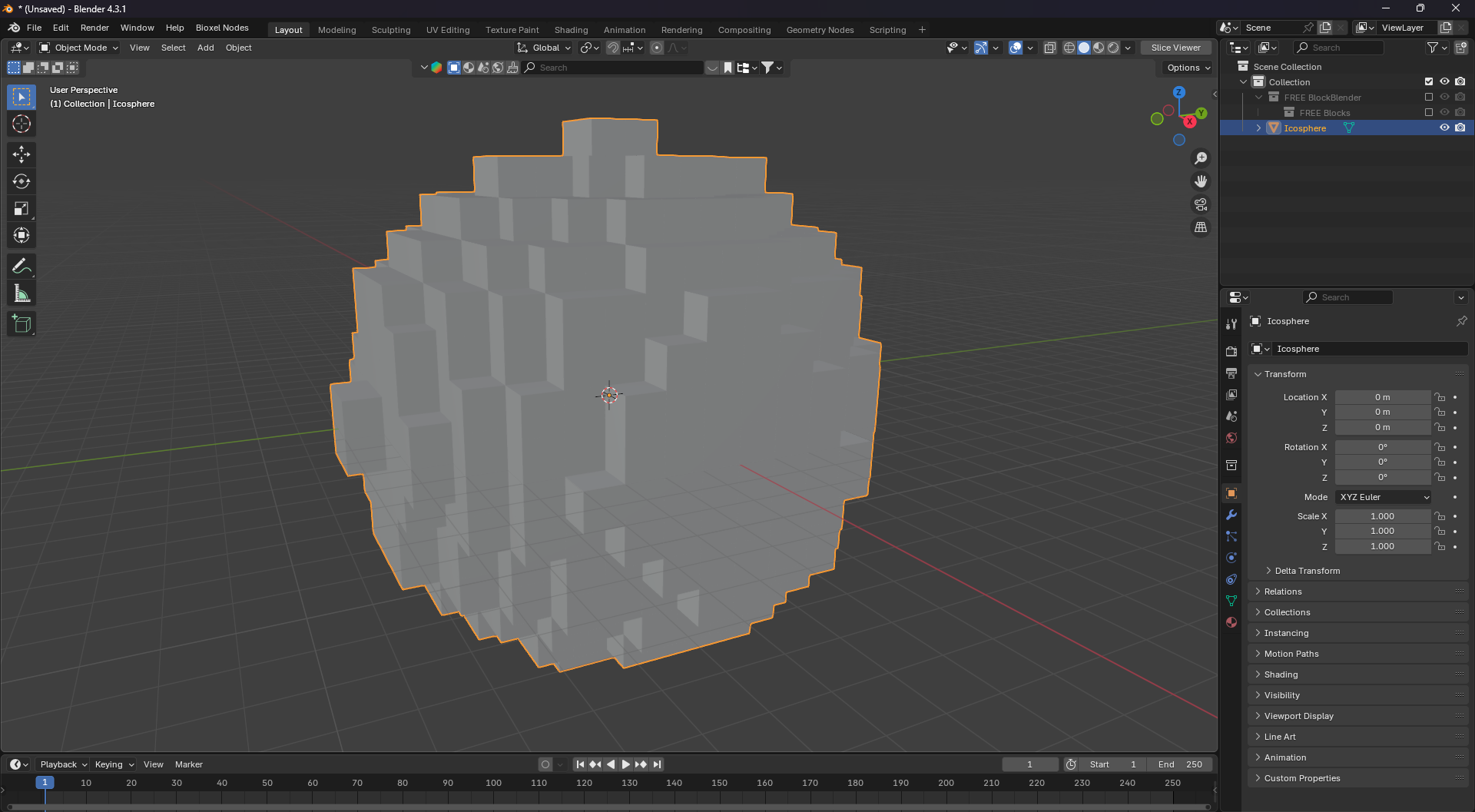Choose the Measure tool
The width and height of the screenshot is (1475, 812).
22,293
